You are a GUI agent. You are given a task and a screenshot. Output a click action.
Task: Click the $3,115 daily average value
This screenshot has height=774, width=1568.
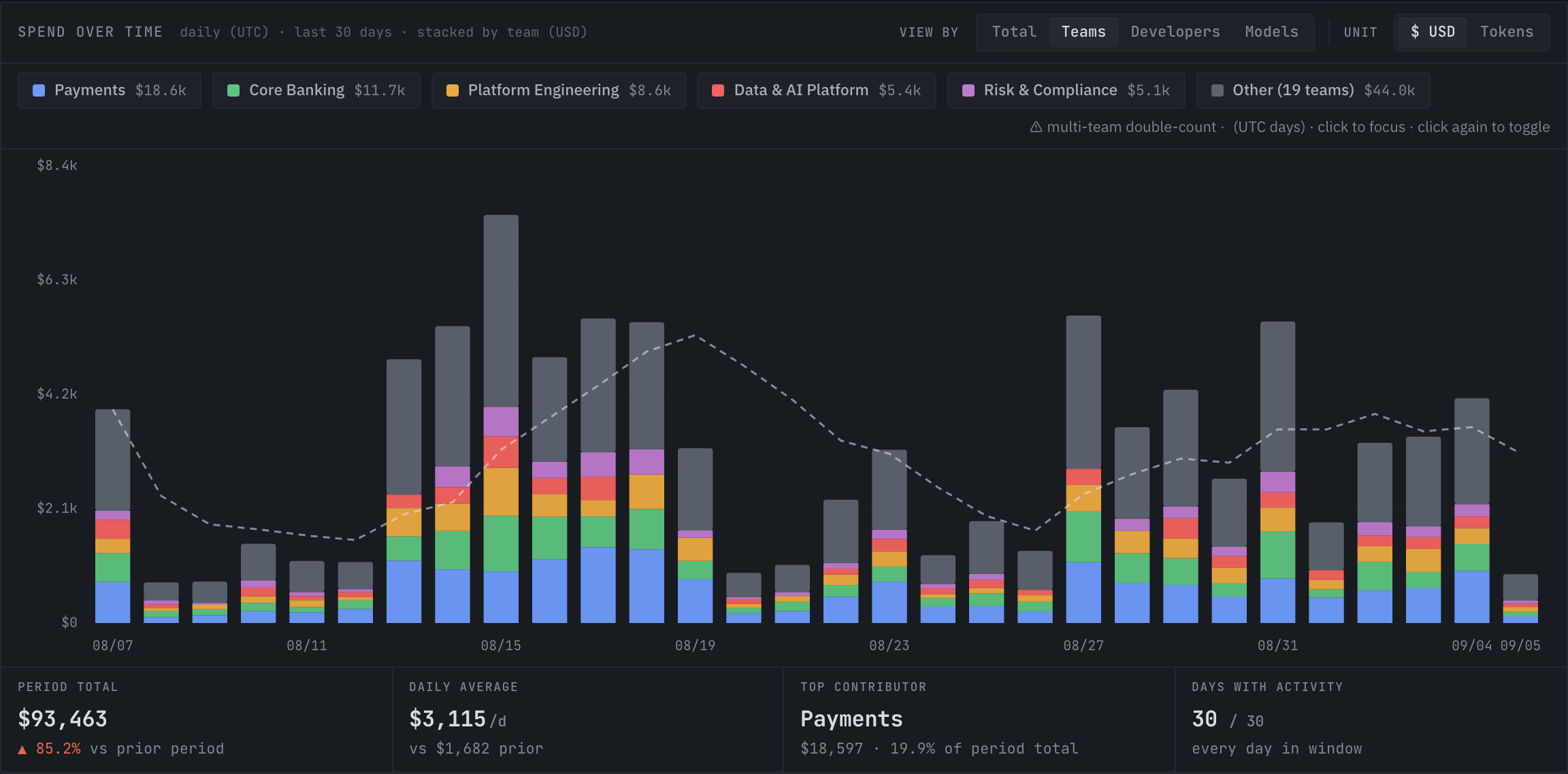coord(448,719)
